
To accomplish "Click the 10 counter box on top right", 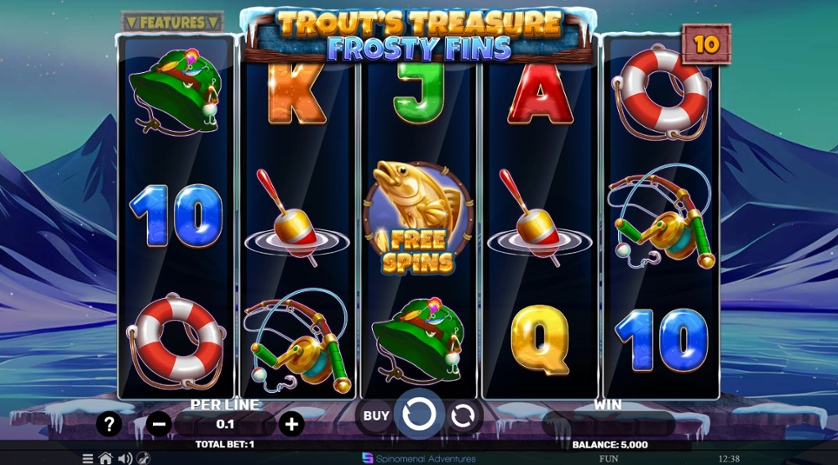I will click(707, 44).
